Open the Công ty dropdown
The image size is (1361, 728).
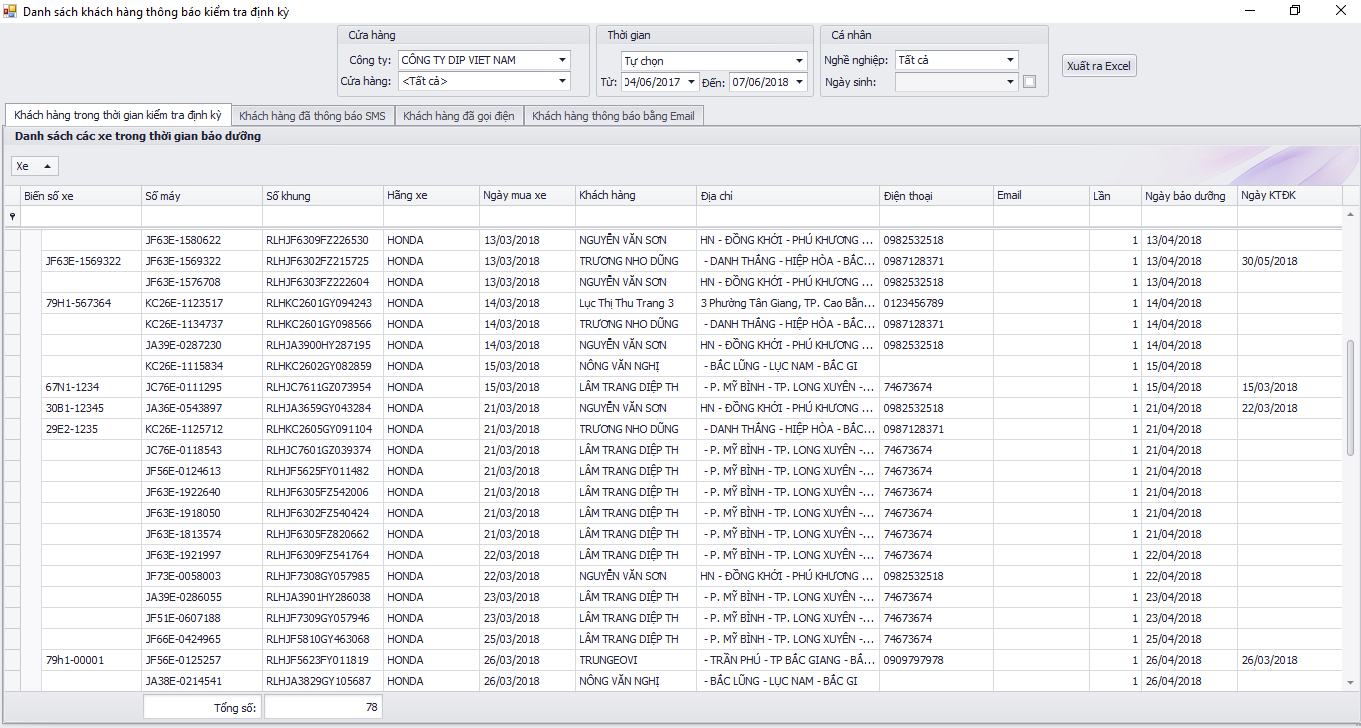(563, 60)
